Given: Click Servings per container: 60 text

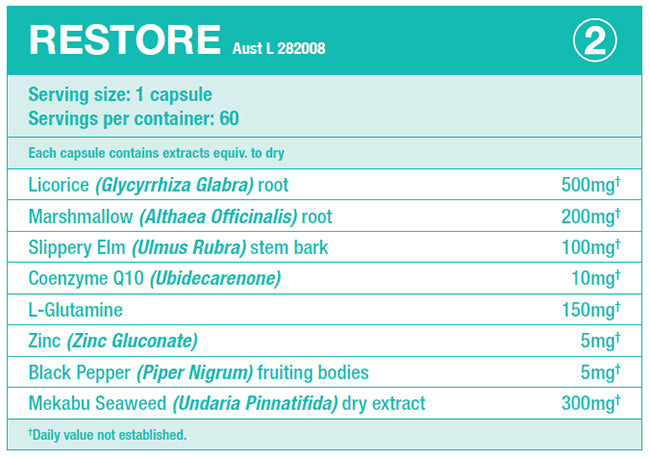Looking at the screenshot, I should [x=133, y=118].
